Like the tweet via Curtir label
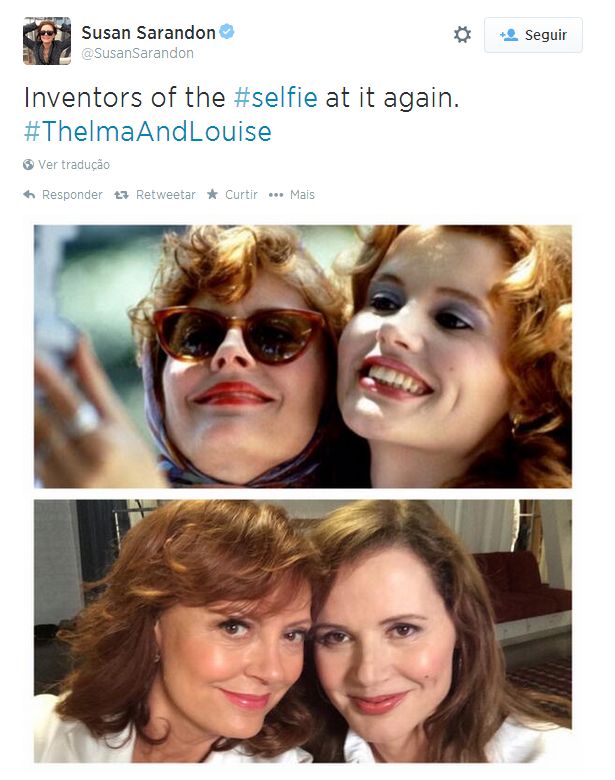 pyautogui.click(x=241, y=195)
